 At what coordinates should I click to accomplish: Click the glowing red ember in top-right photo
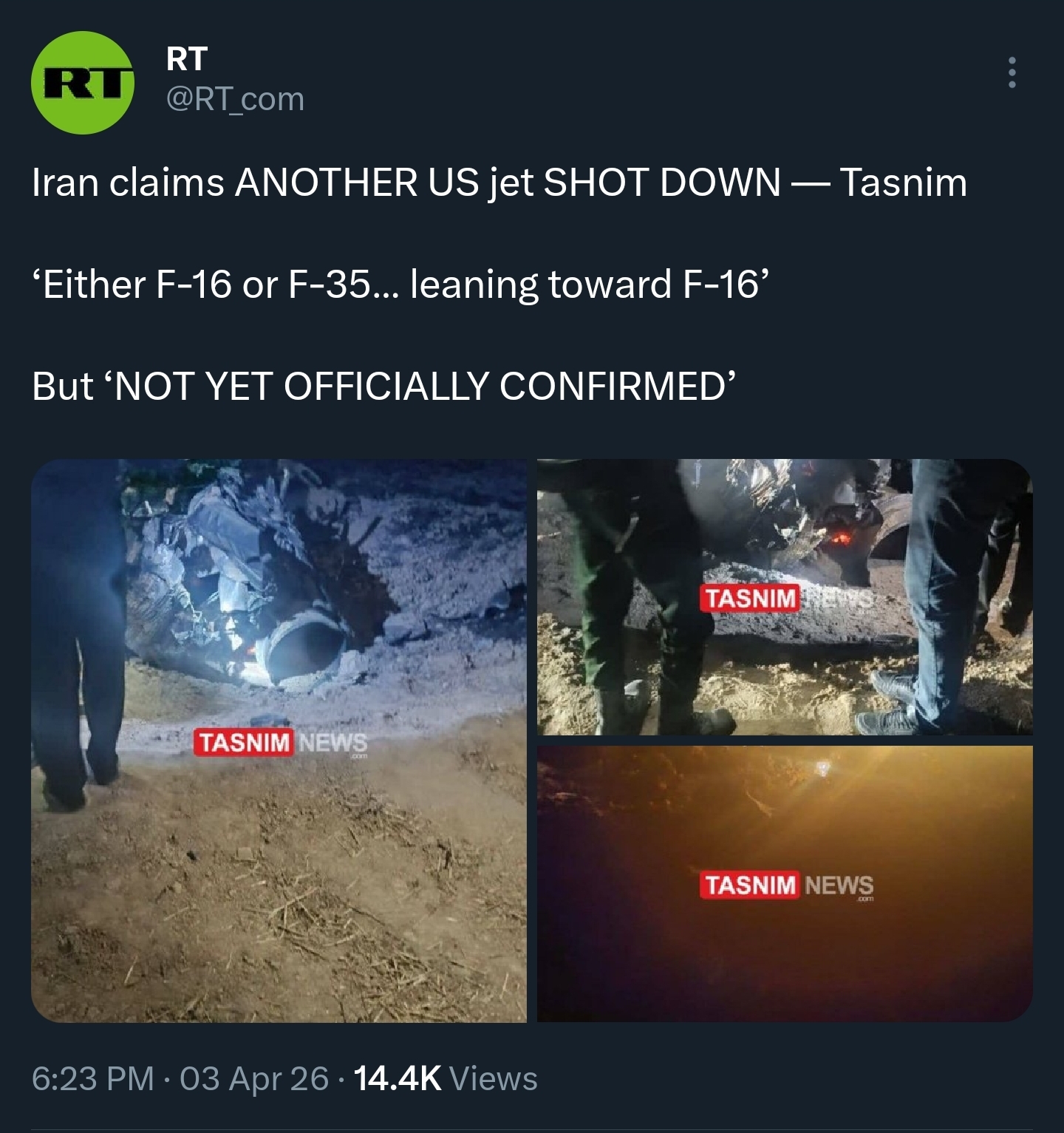click(x=839, y=539)
